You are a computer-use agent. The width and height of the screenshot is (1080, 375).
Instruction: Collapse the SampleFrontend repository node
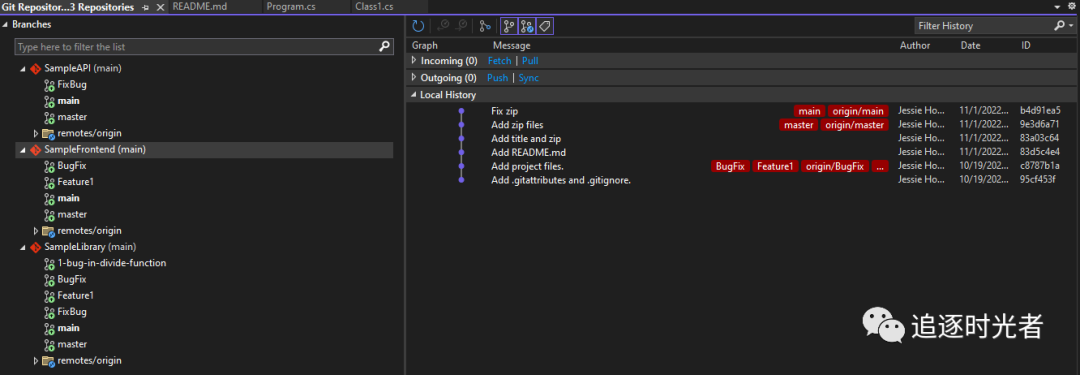click(23, 150)
